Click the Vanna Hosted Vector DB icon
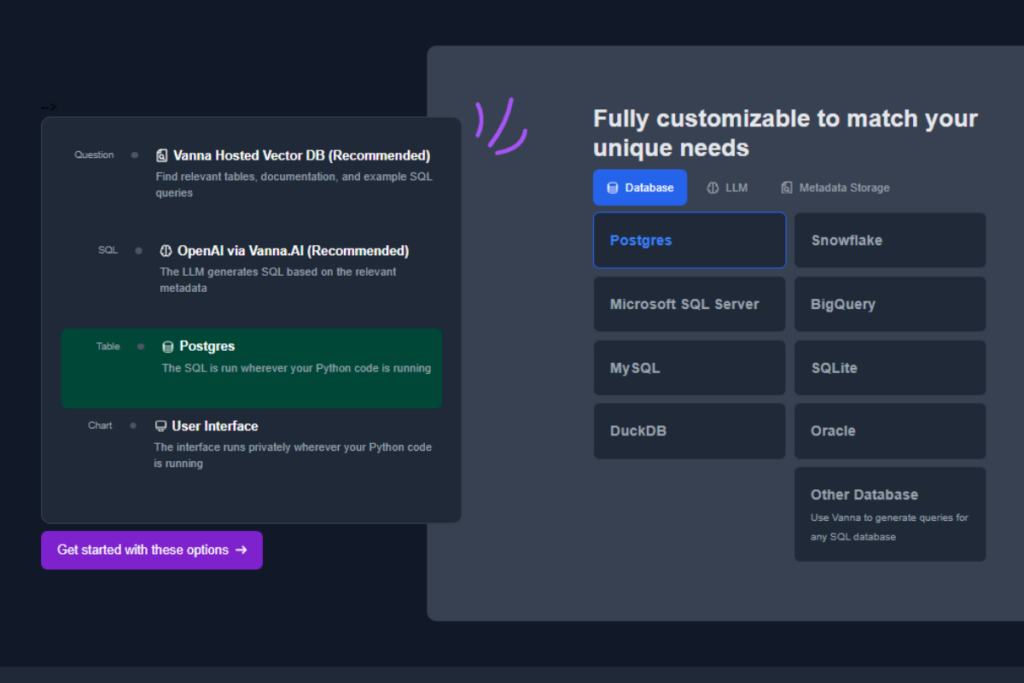 pyautogui.click(x=162, y=155)
